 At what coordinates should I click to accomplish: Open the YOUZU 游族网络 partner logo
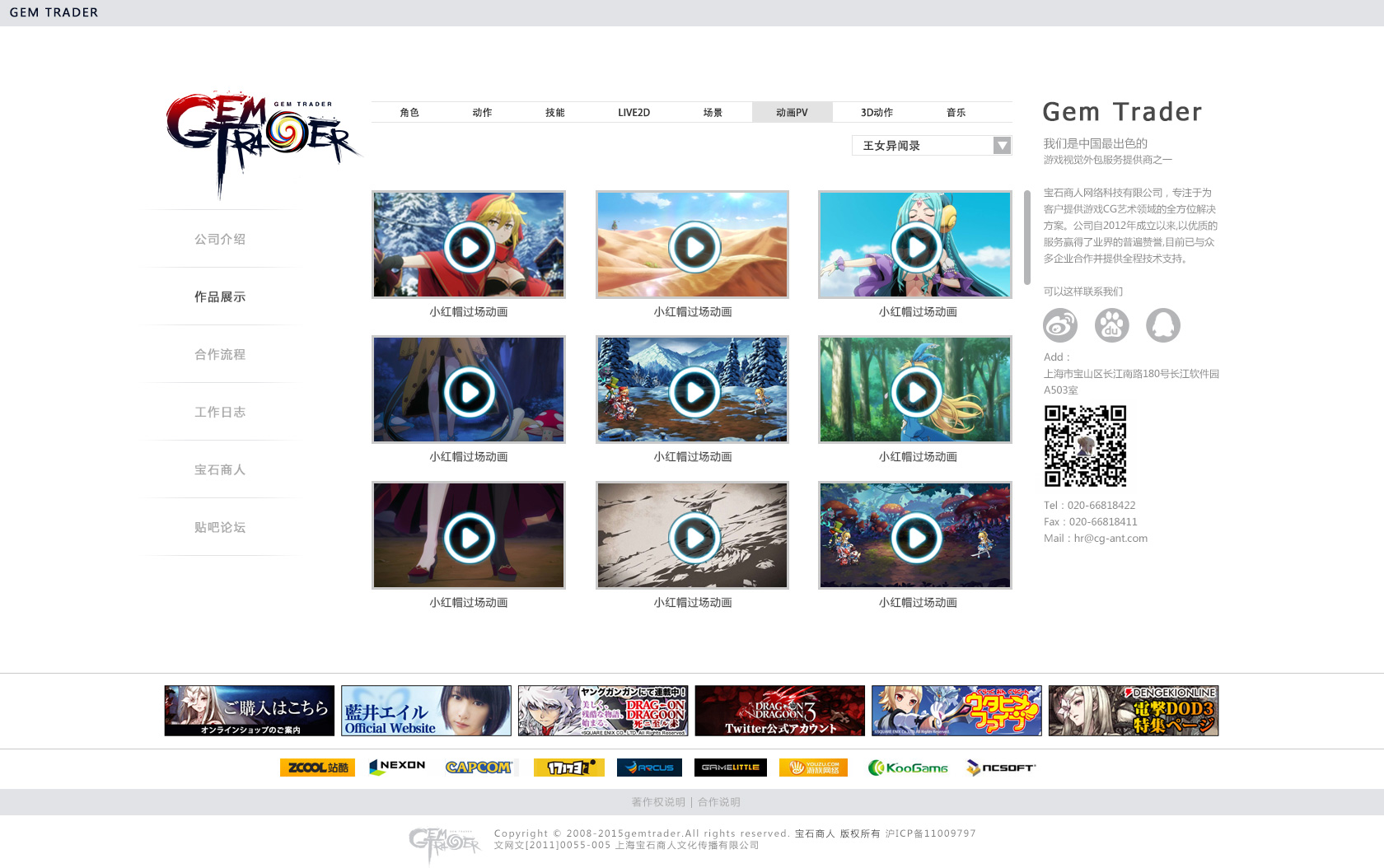813,768
